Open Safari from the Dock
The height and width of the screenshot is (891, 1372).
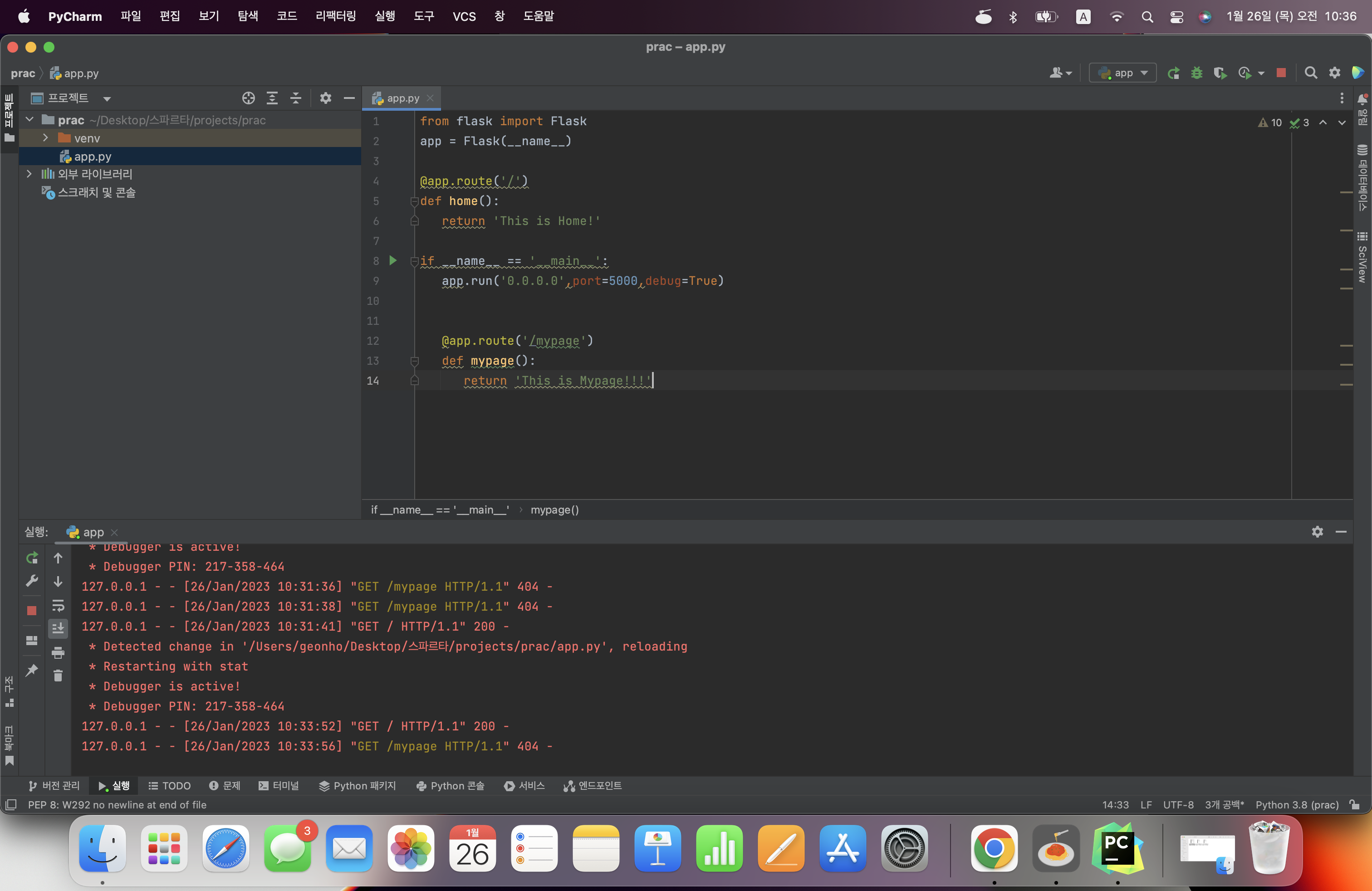pyautogui.click(x=226, y=848)
